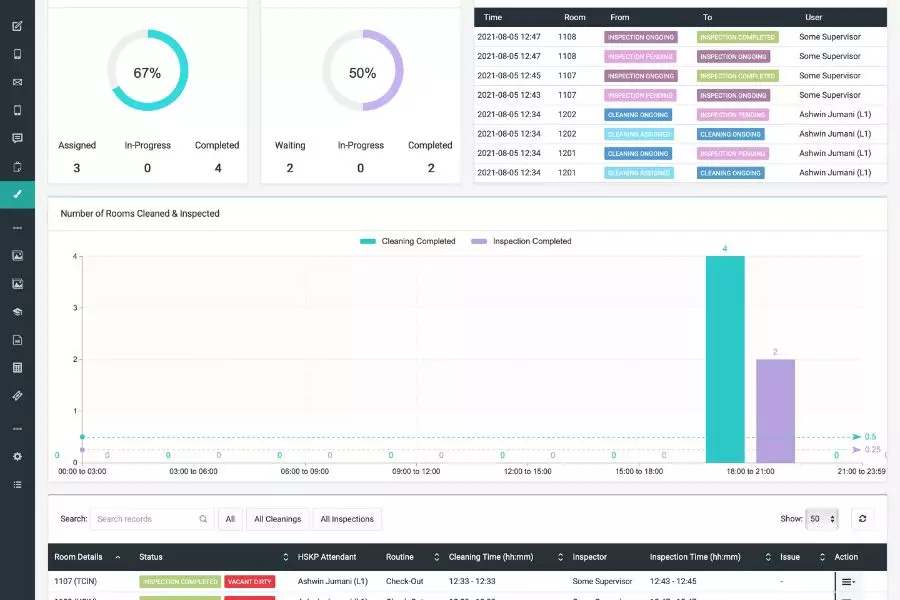
Task: Click the graduation cap training icon
Action: tap(17, 312)
